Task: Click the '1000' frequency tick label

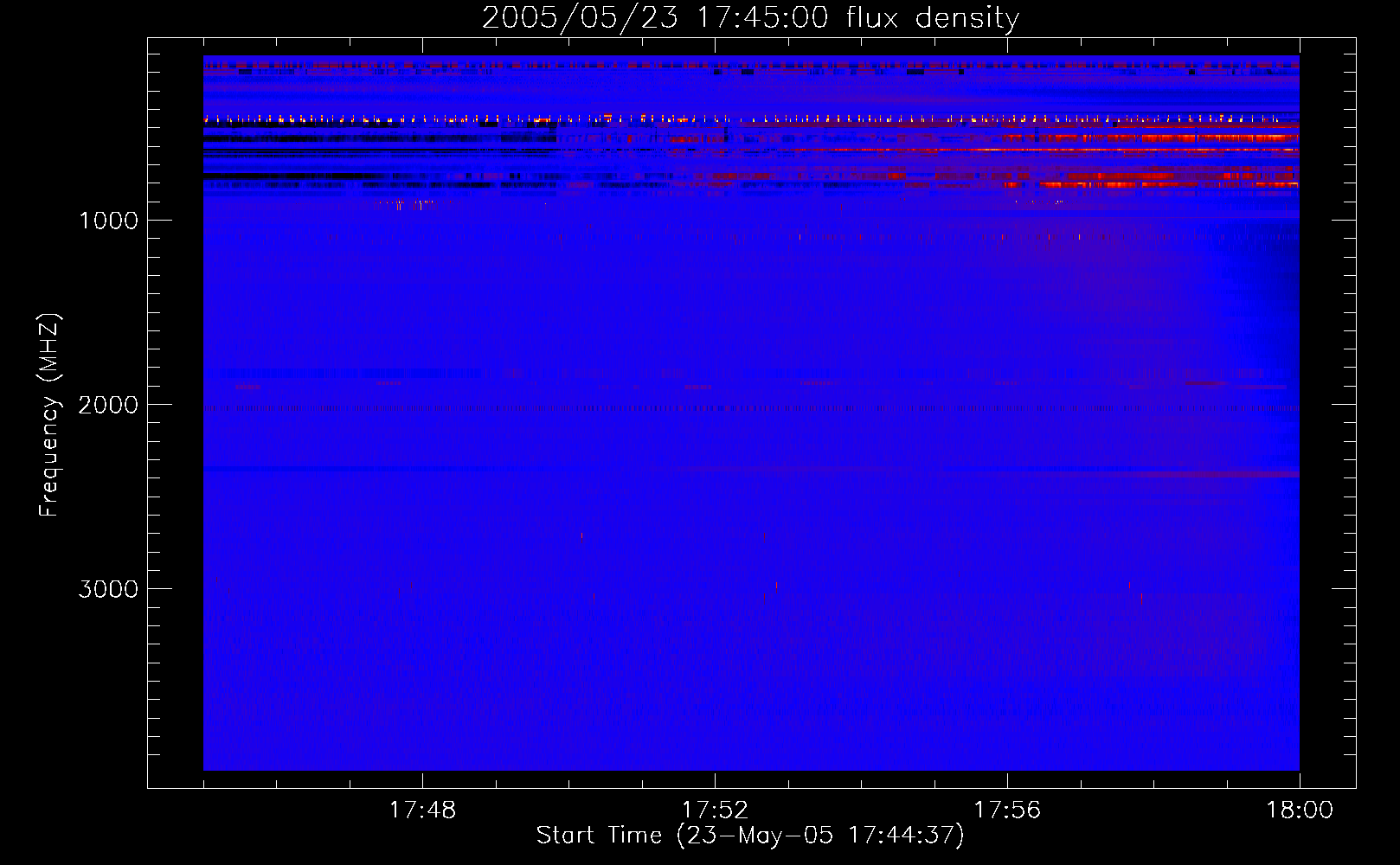Action: [x=108, y=221]
